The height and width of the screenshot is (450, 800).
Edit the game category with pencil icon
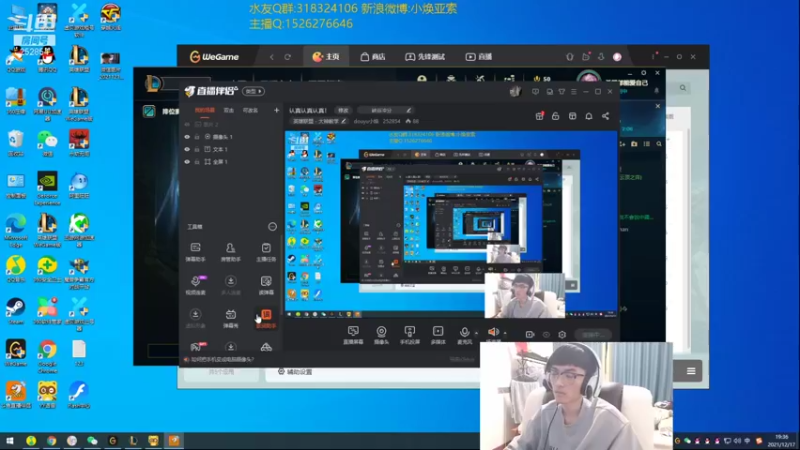(x=343, y=121)
